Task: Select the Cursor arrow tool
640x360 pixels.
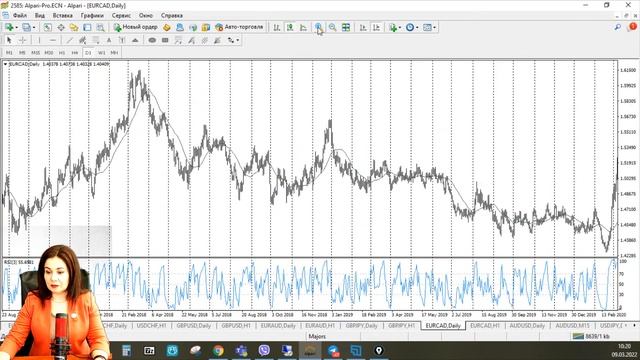Action: [9, 40]
